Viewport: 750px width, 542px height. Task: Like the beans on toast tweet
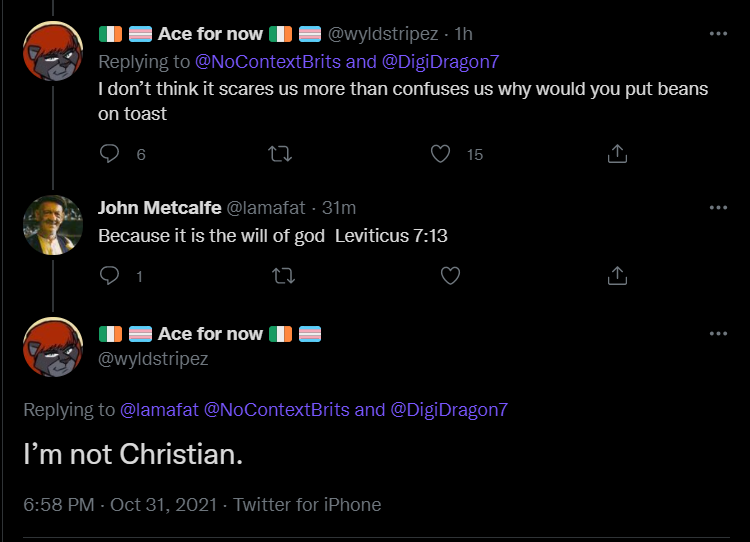point(440,154)
